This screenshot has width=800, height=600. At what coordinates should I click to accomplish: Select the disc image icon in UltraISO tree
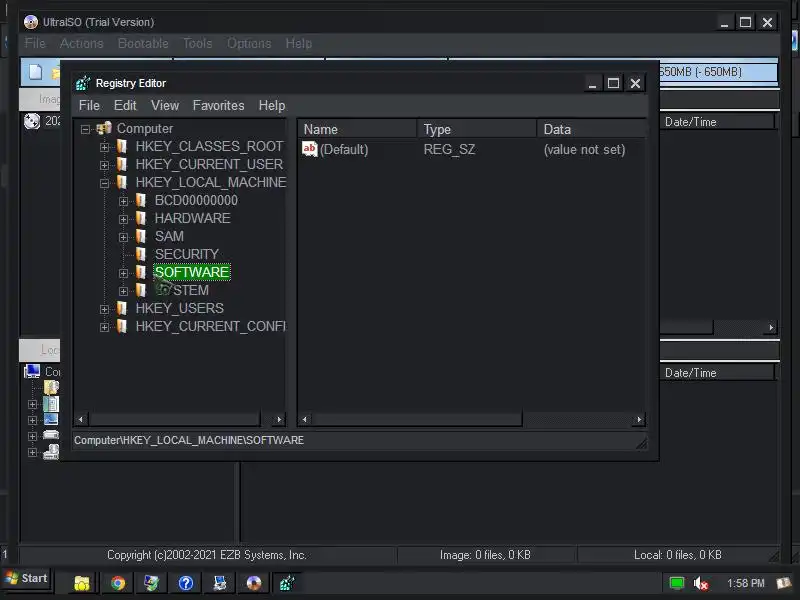(32, 121)
